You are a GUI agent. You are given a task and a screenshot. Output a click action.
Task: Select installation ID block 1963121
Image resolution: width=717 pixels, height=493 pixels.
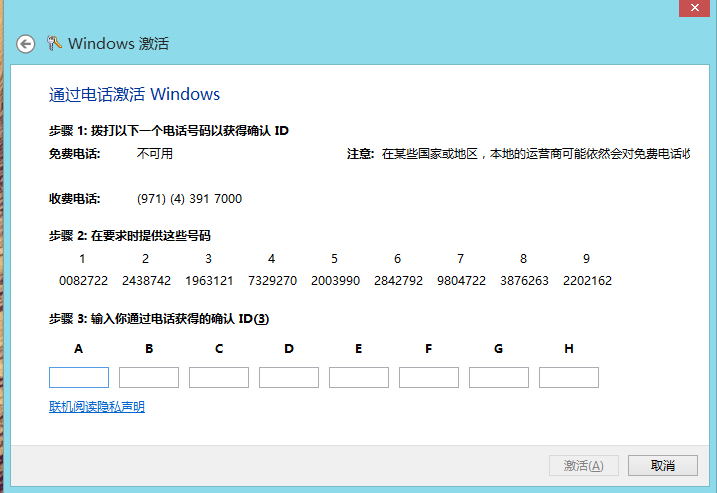[x=209, y=280]
